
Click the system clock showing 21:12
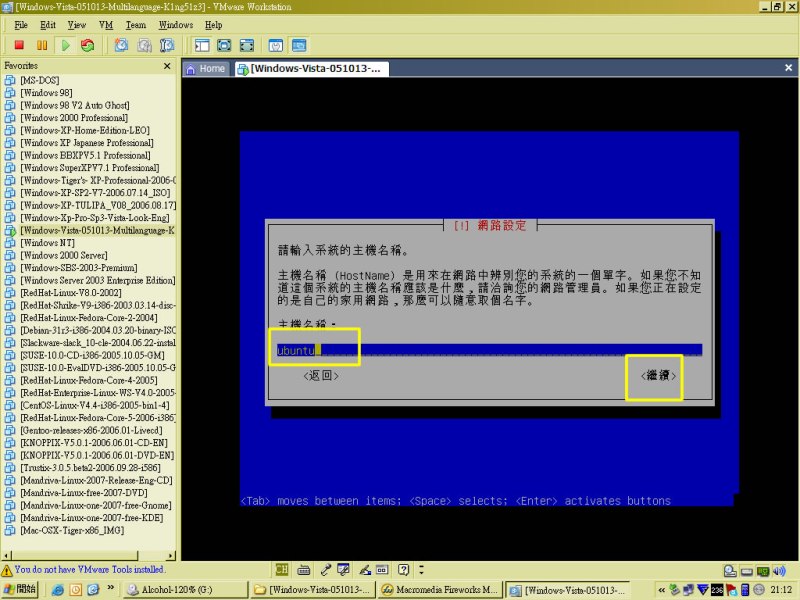781,590
